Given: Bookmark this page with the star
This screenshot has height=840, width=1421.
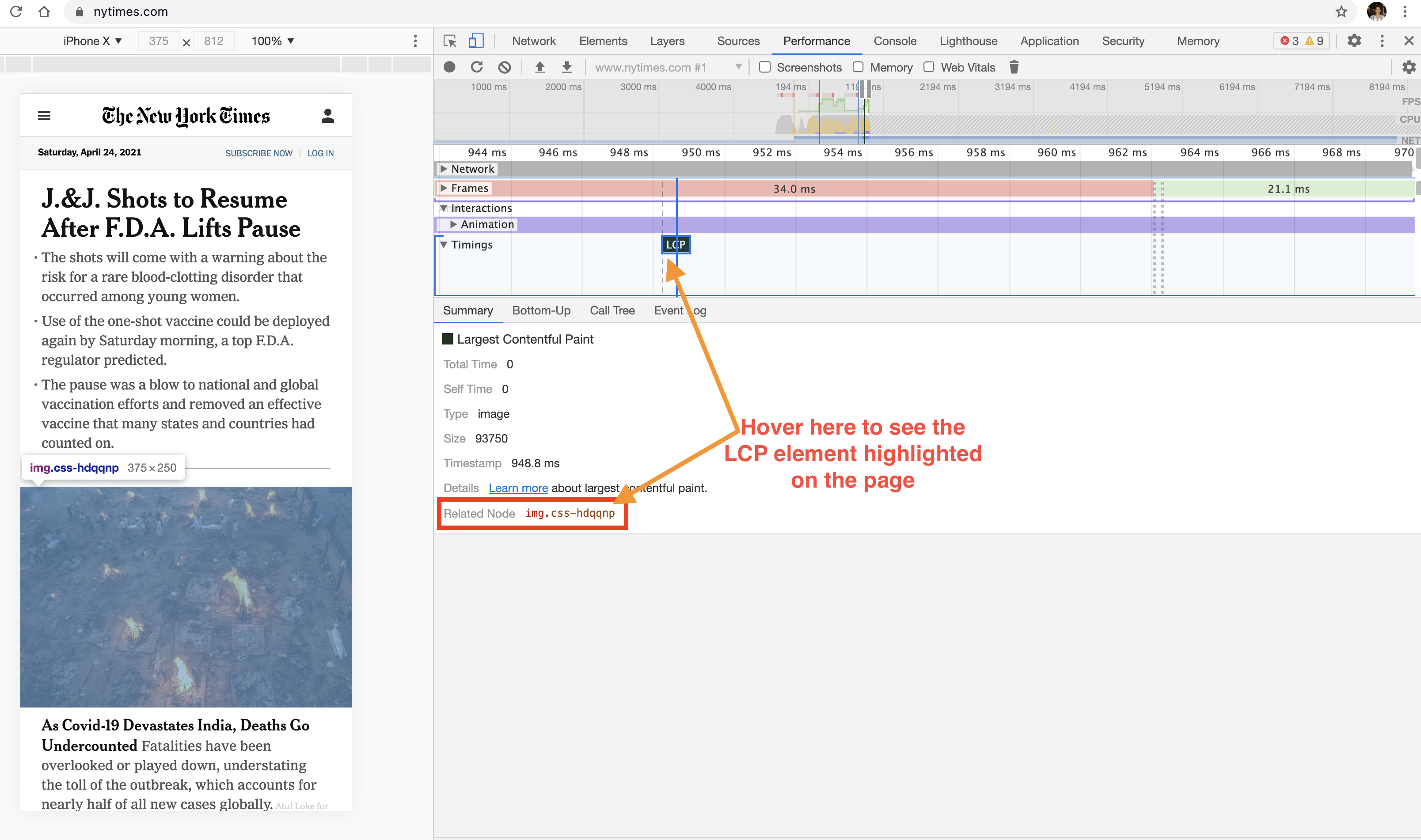Looking at the screenshot, I should tap(1341, 11).
